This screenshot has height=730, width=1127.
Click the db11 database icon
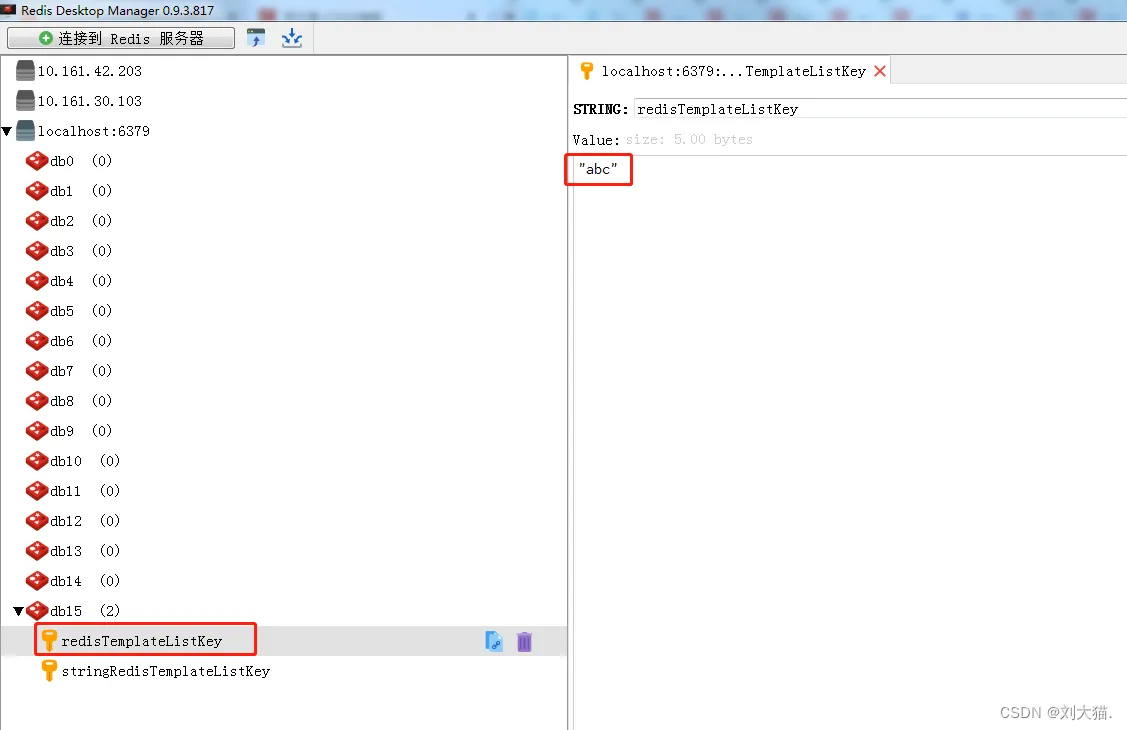coord(37,491)
